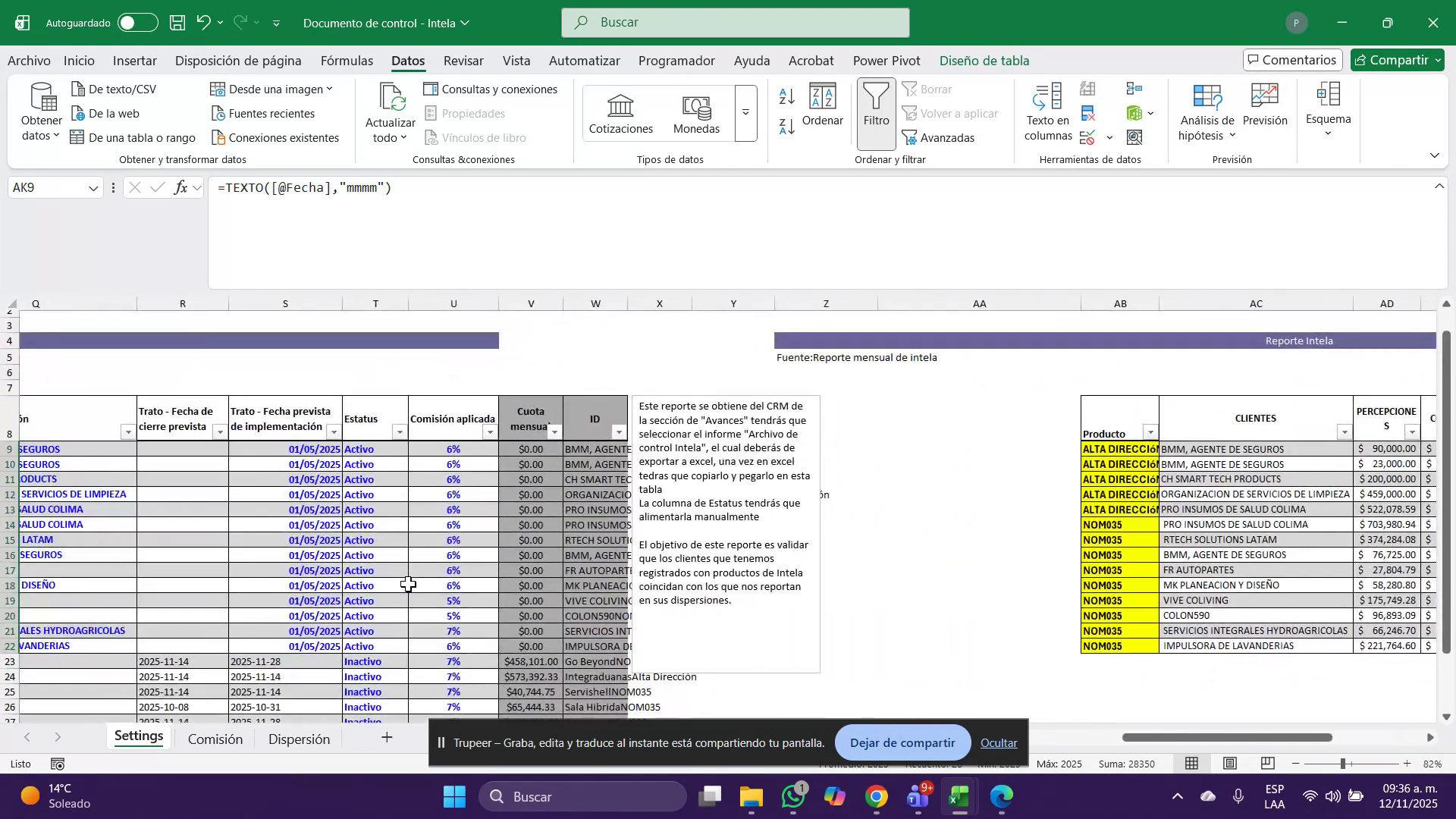The height and width of the screenshot is (819, 1456).
Task: Open the Name Box dropdown showing AK9
Action: 93,187
